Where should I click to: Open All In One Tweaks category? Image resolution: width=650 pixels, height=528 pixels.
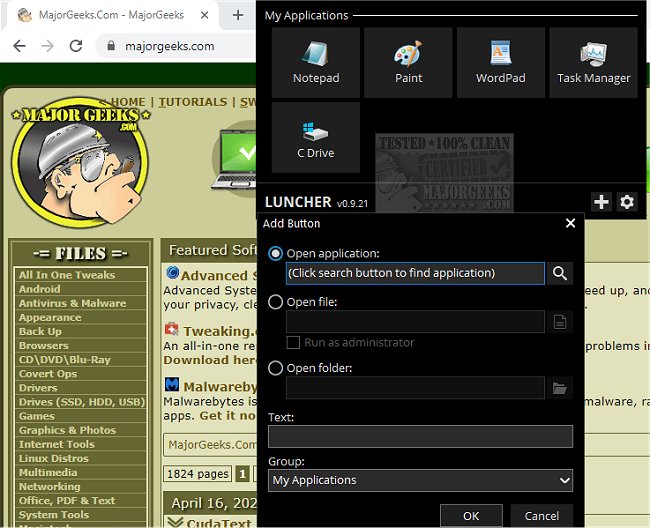[81, 275]
